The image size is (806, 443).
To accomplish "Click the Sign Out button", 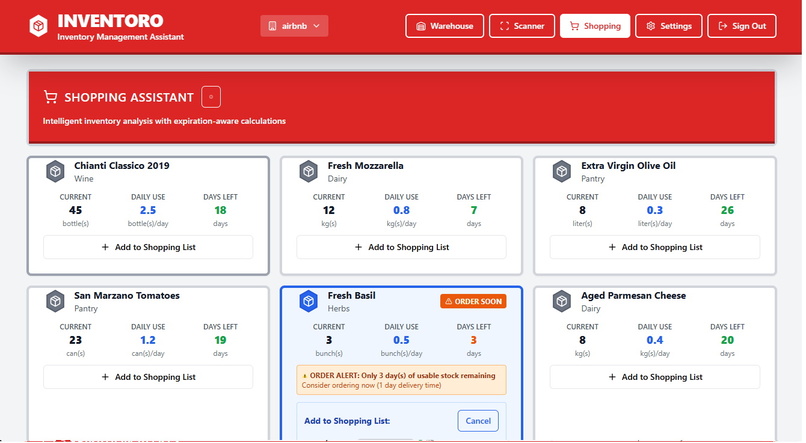I will [x=742, y=26].
